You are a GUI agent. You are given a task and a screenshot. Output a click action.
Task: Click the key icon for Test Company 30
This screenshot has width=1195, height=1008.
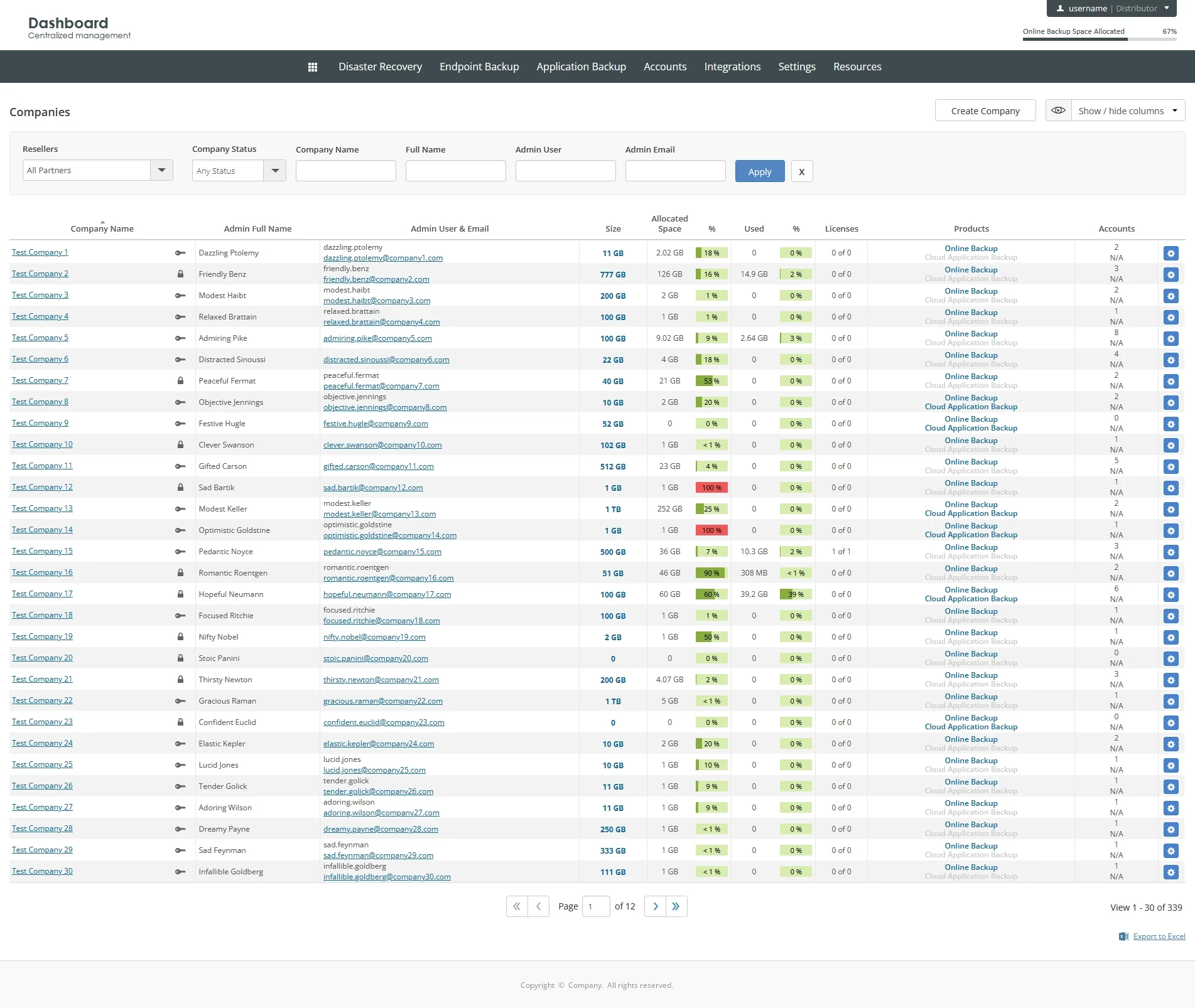pos(180,872)
